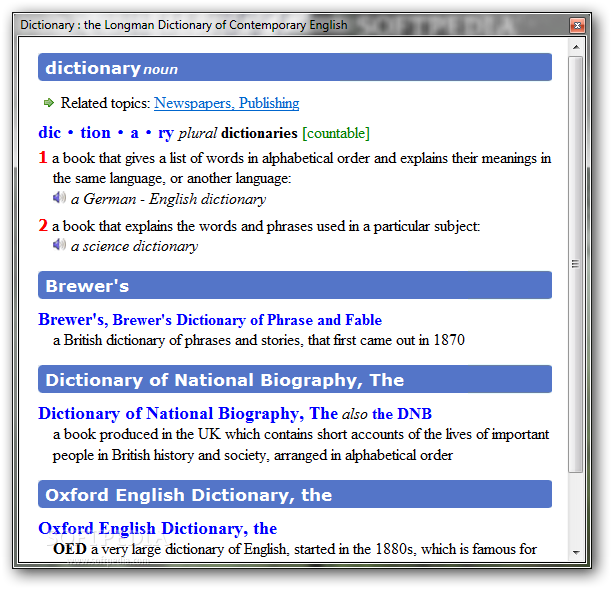612x589 pixels.
Task: Play audio for 'a German - English dictionary'
Action: pos(59,198)
